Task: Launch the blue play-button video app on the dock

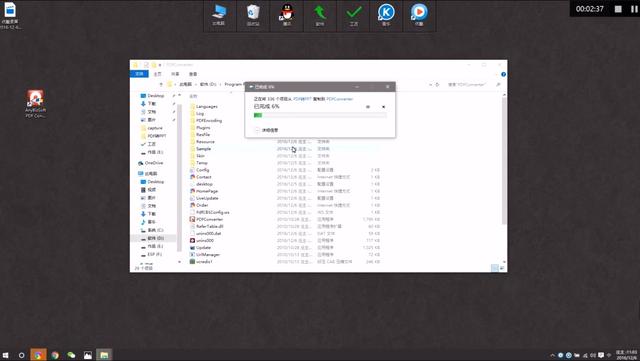Action: tap(419, 15)
